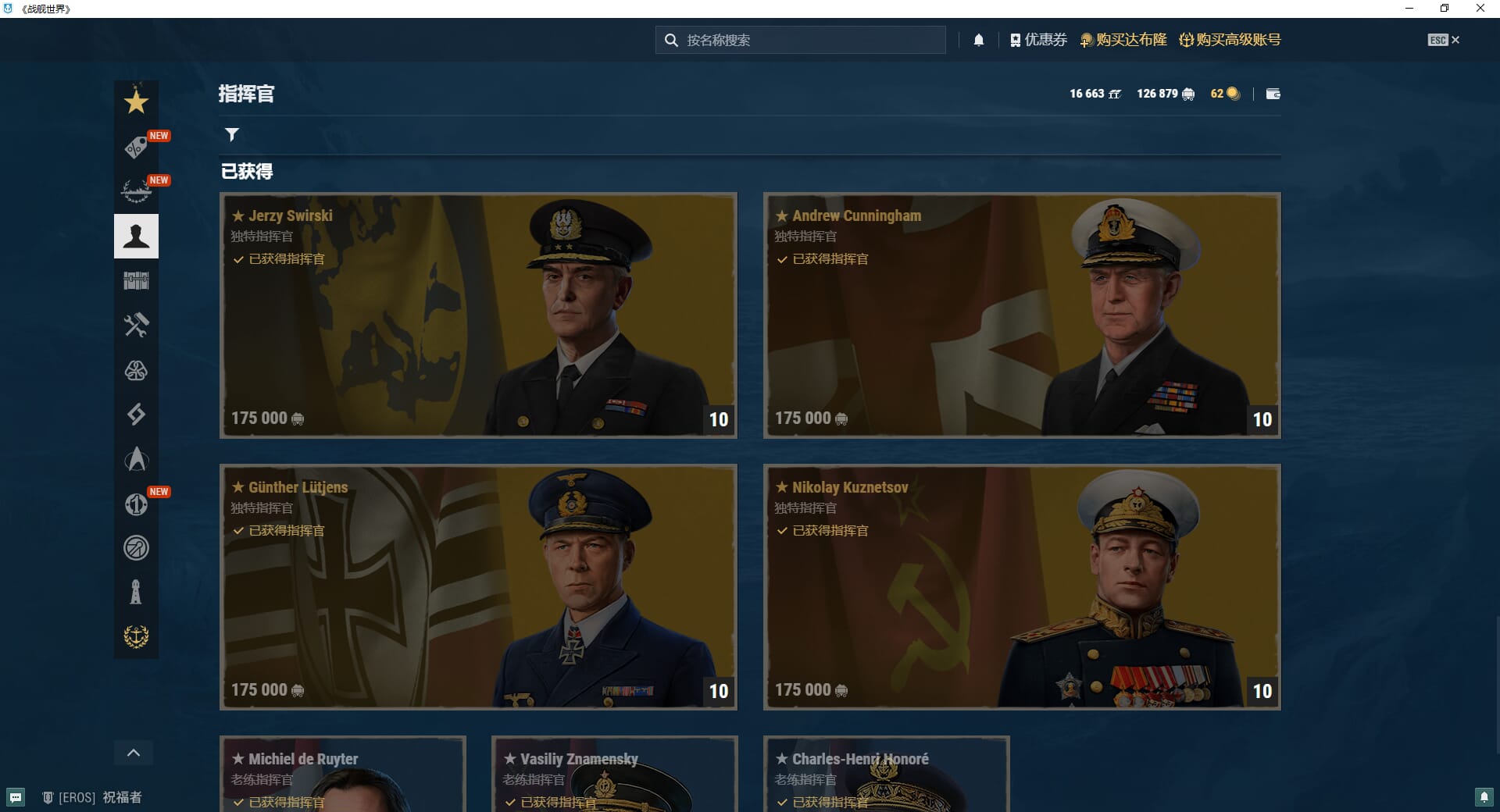Open the percent tag discounts section
The width and height of the screenshot is (1500, 812).
click(x=136, y=147)
